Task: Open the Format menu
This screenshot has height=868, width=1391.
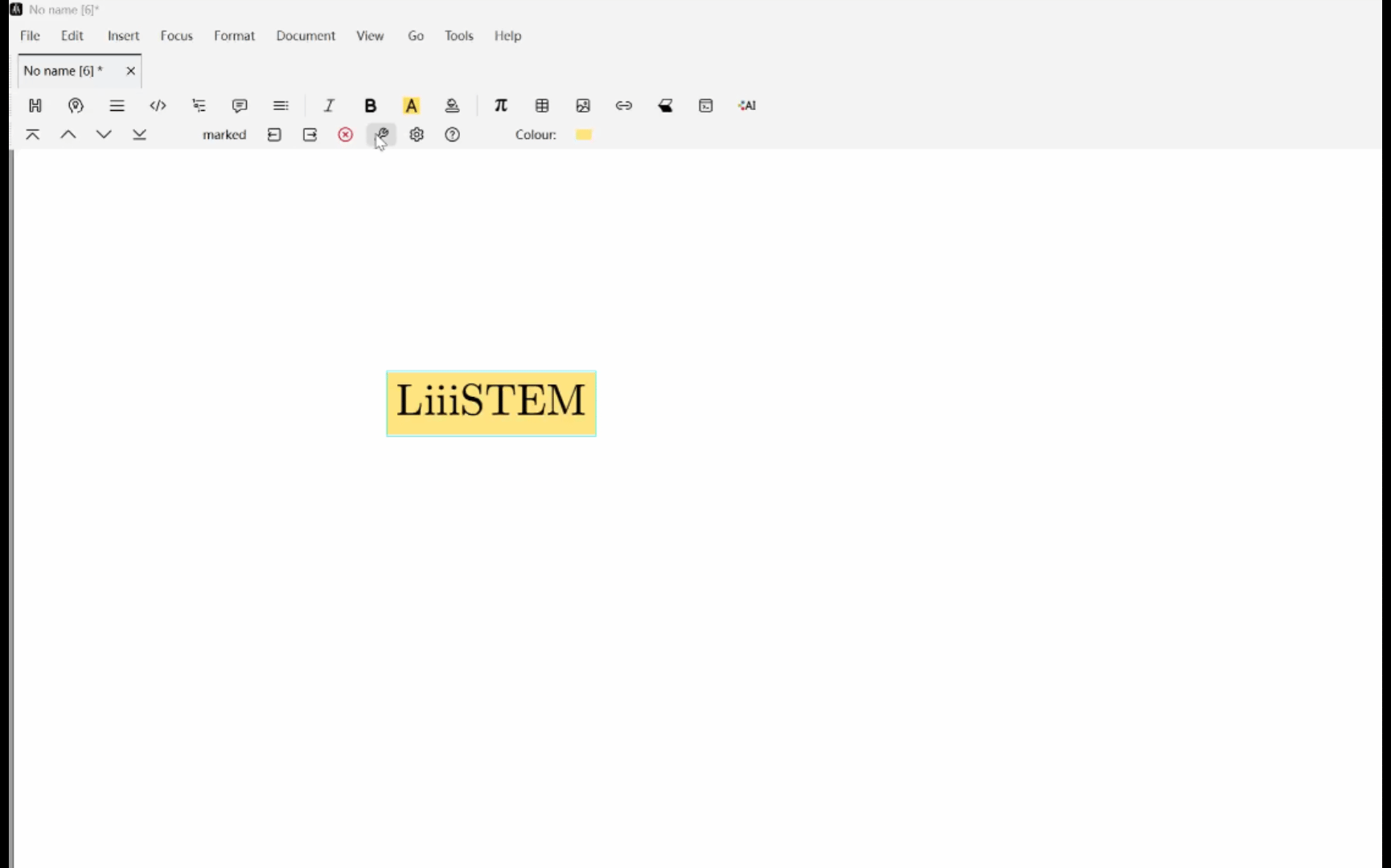Action: pyautogui.click(x=234, y=35)
